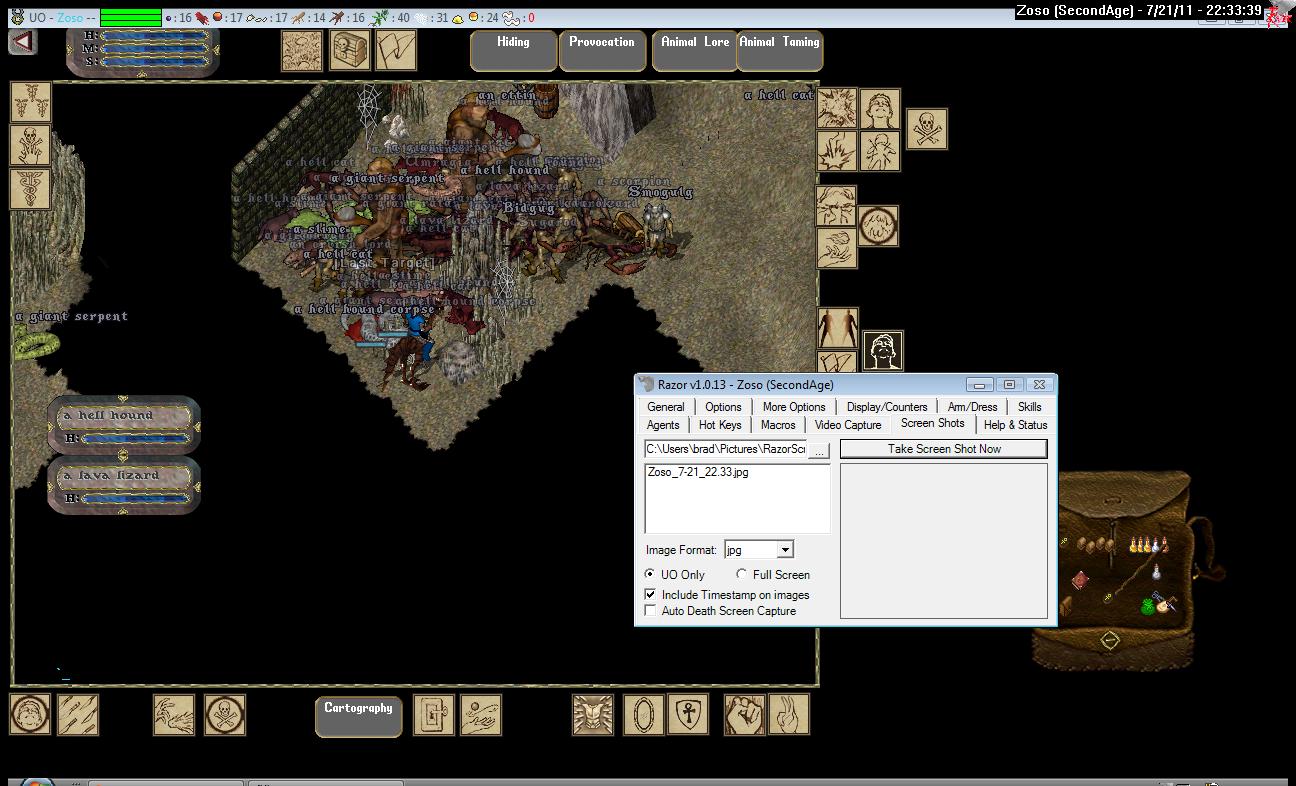This screenshot has height=786, width=1296.
Task: Select the highlighted face portrait icon
Action: pyautogui.click(x=883, y=351)
